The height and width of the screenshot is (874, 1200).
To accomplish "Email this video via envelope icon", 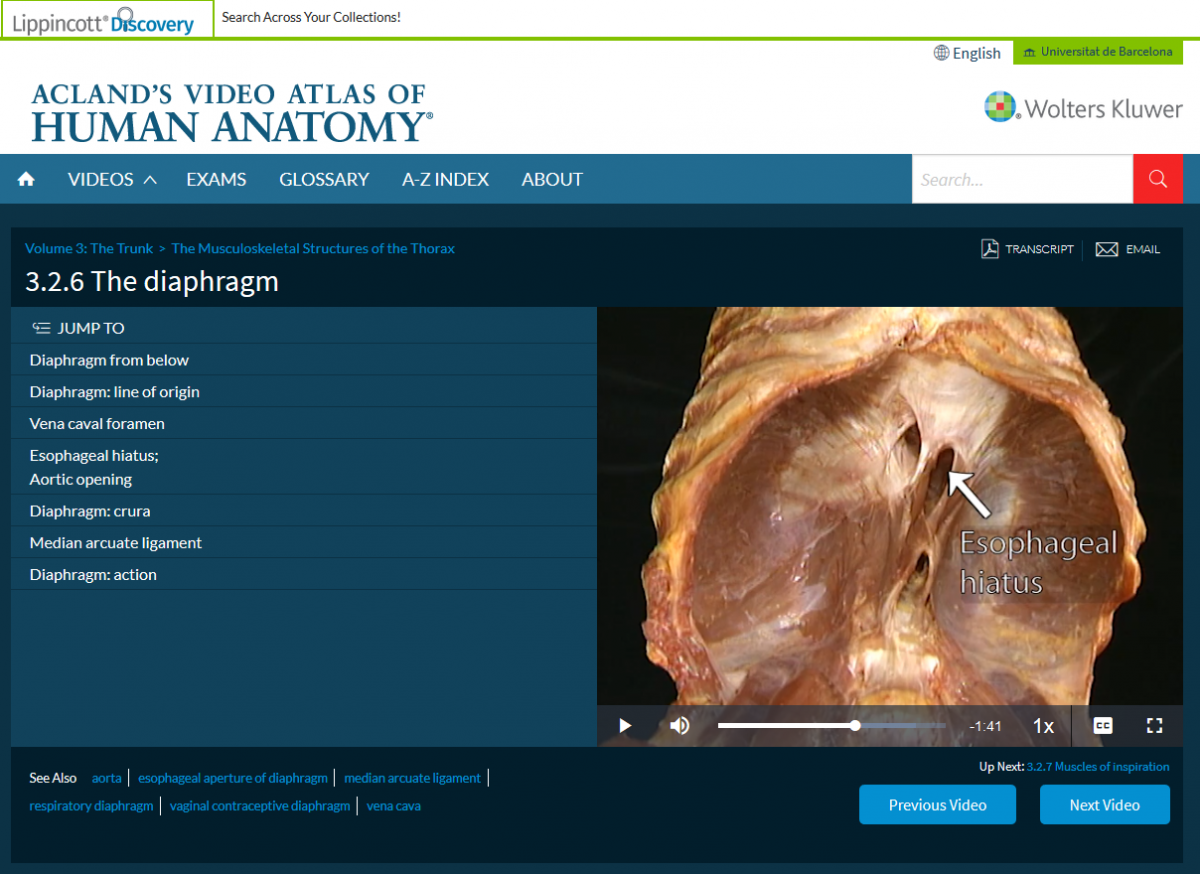I will (1127, 249).
